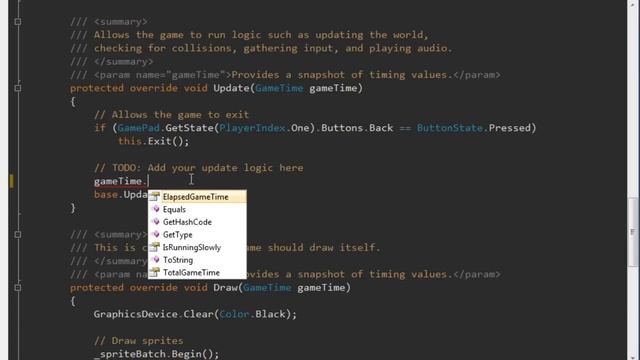Image resolution: width=640 pixels, height=360 pixels.
Task: Click the GameTime type in Draw signature
Action: click(267, 288)
